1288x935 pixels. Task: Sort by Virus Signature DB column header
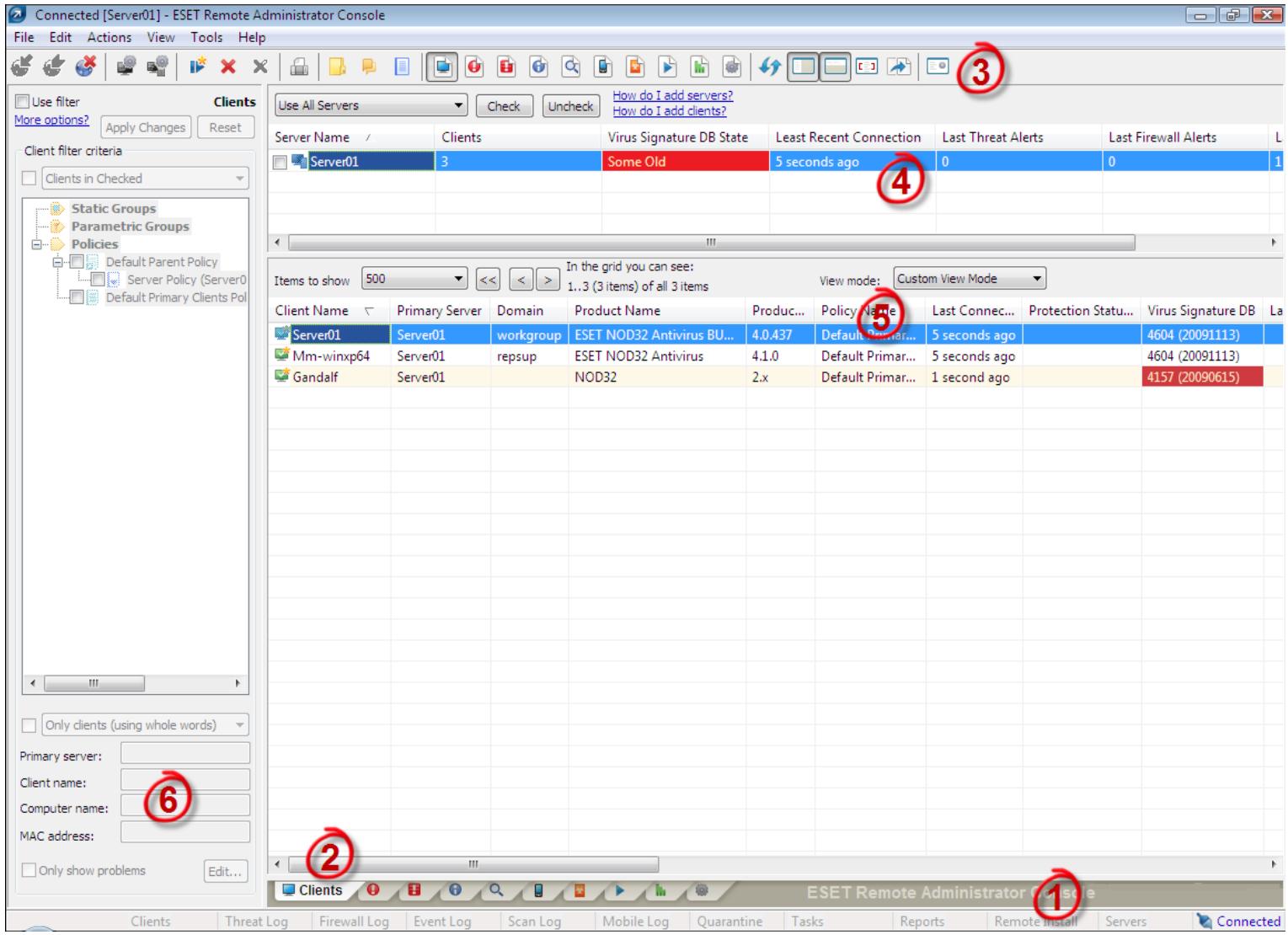tap(1201, 311)
